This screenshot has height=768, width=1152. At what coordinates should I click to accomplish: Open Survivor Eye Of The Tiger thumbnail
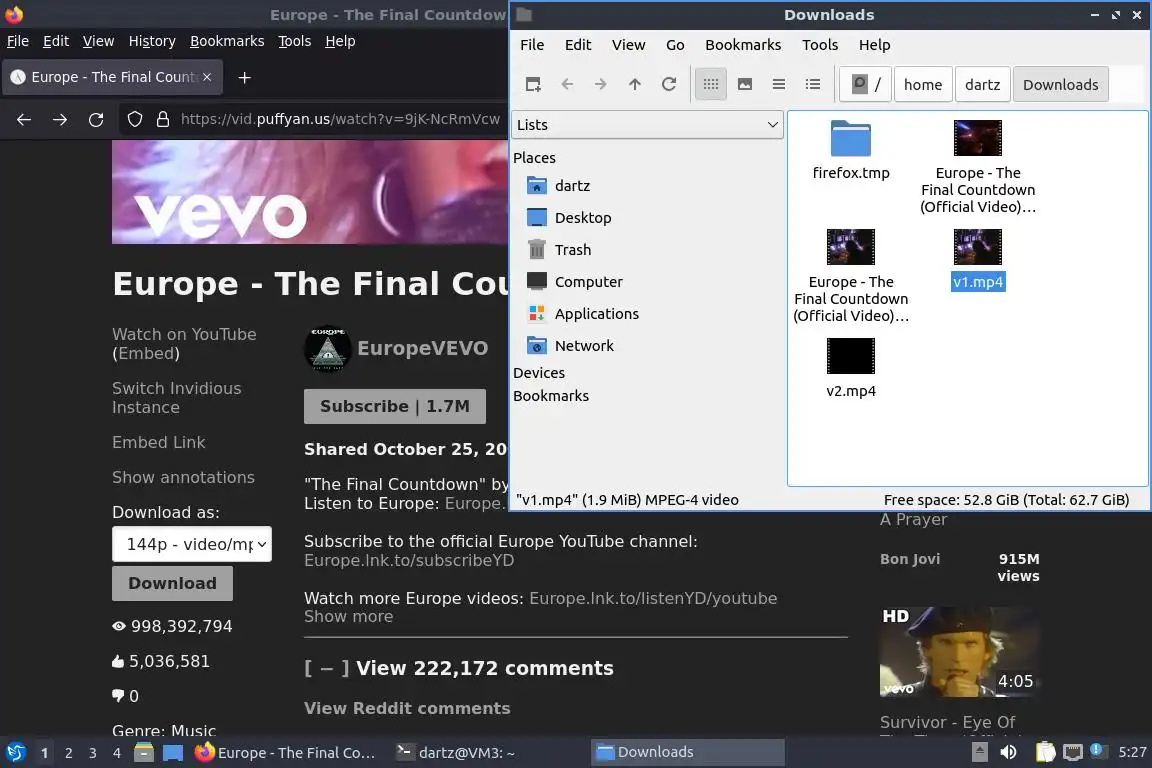[958, 651]
